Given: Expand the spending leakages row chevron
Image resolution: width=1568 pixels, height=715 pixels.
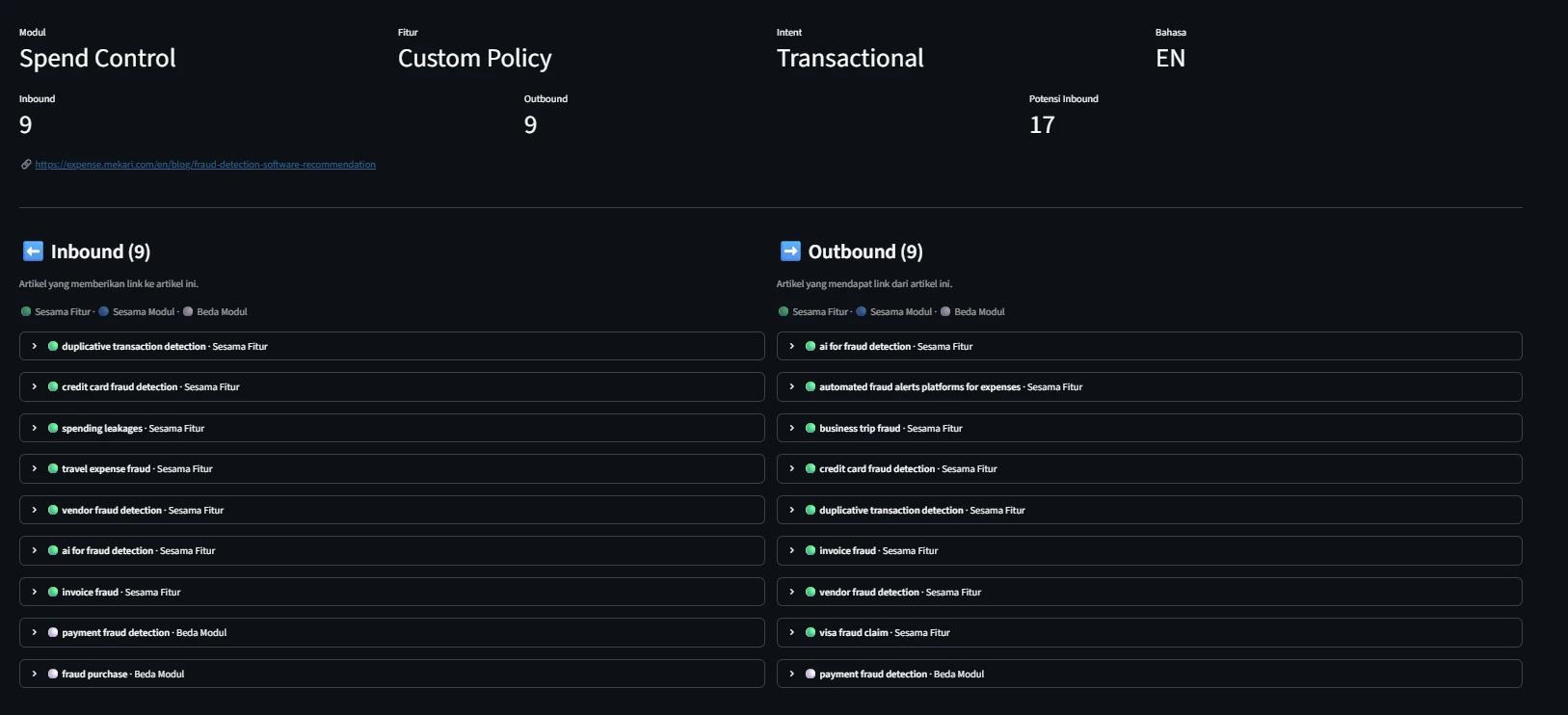Looking at the screenshot, I should pos(35,428).
